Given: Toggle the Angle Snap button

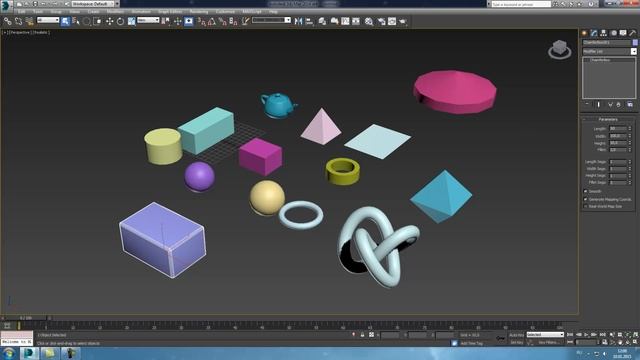Looking at the screenshot, I should pos(212,21).
